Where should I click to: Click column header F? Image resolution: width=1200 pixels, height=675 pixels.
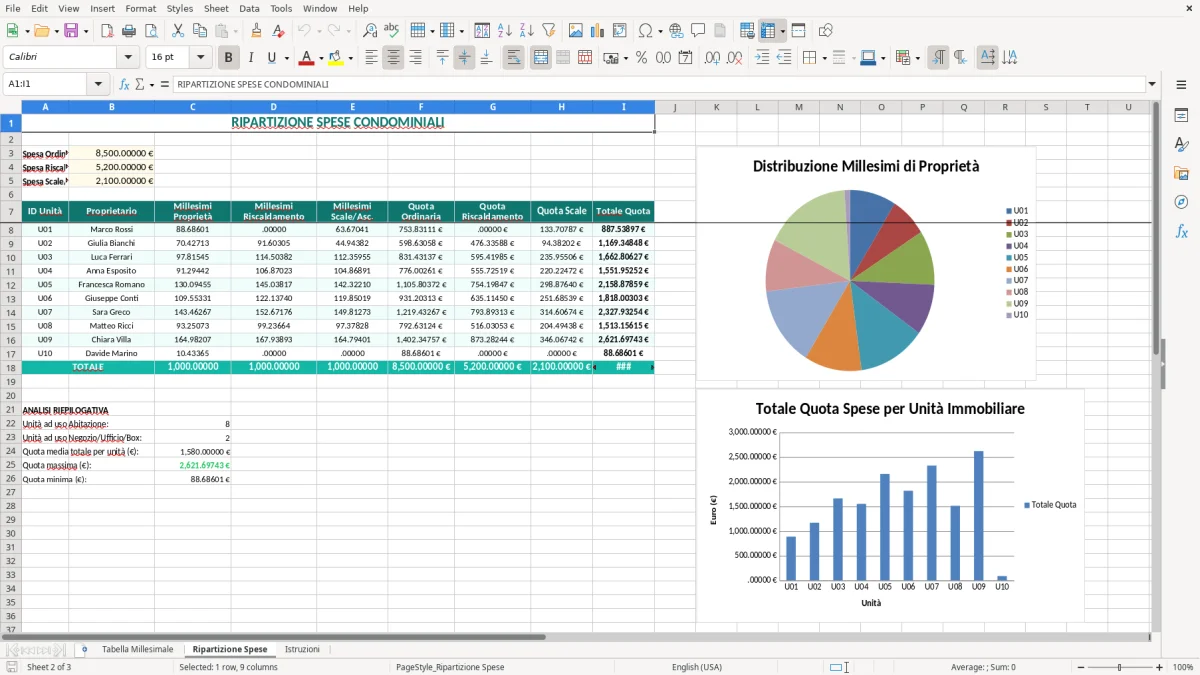[x=421, y=107]
